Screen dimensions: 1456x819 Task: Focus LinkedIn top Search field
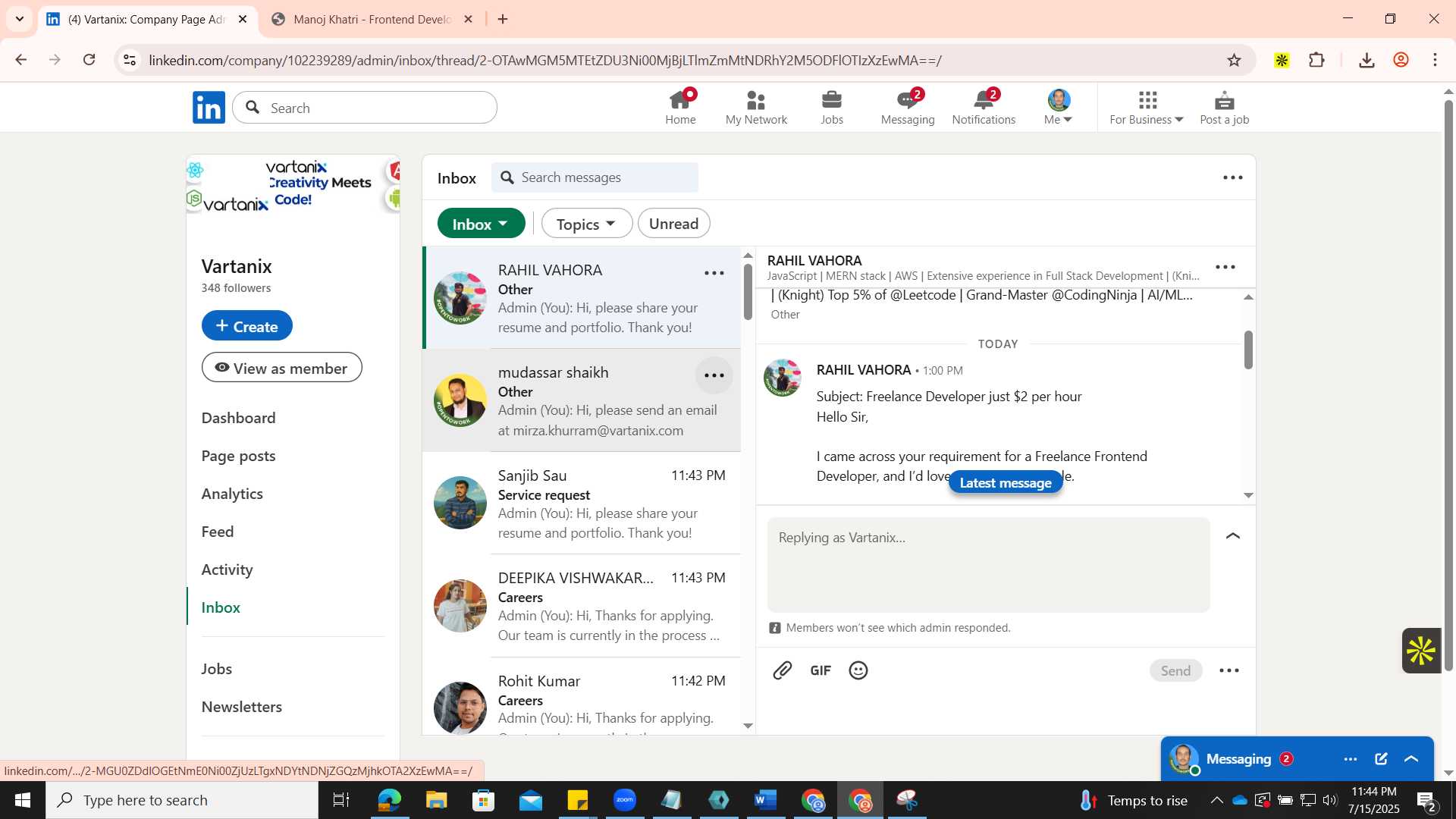point(365,108)
